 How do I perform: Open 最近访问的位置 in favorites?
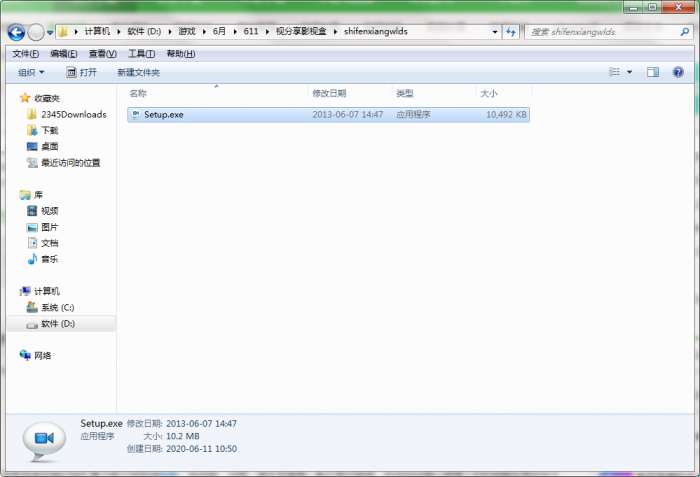pos(71,163)
